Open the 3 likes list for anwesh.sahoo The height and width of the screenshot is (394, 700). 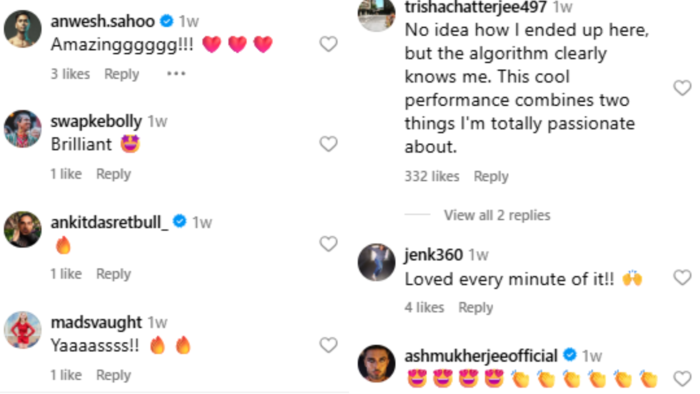click(70, 74)
